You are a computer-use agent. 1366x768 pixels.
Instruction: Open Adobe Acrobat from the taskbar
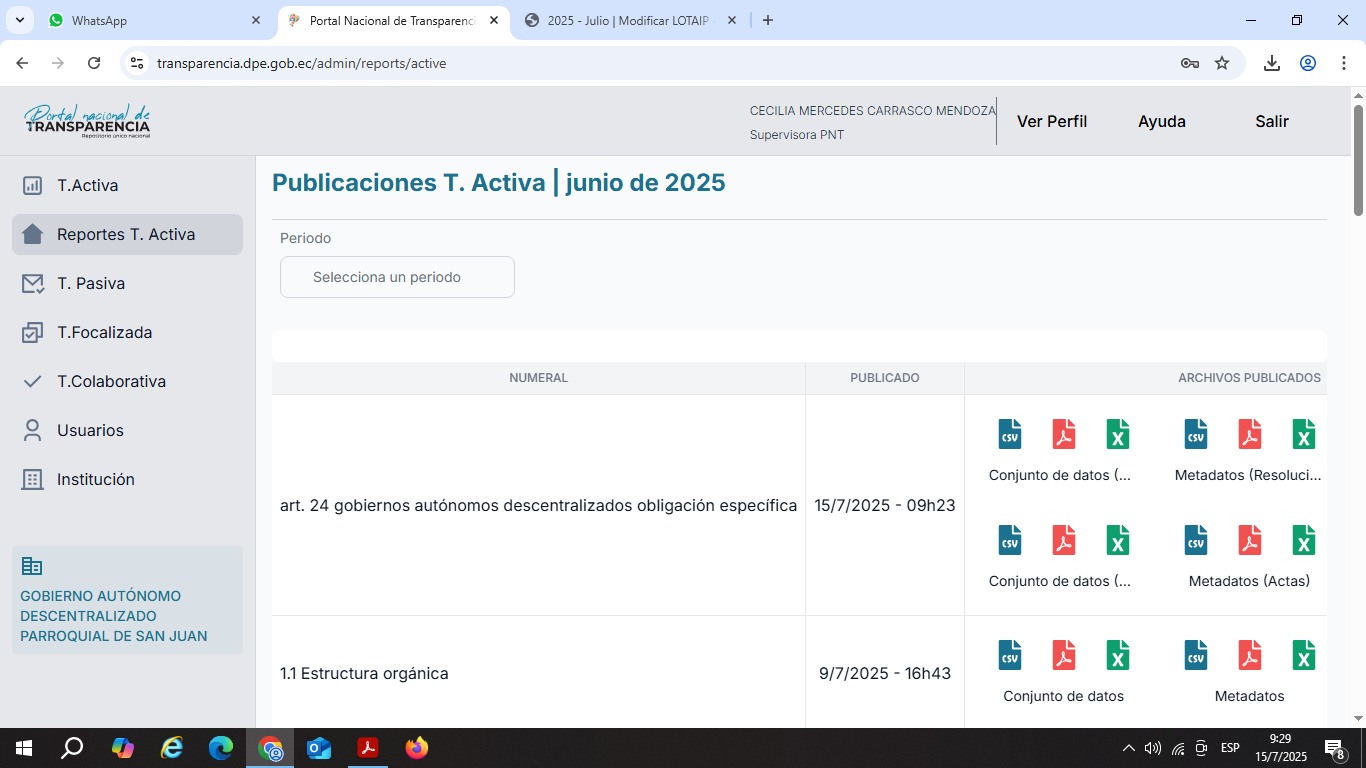click(x=368, y=748)
